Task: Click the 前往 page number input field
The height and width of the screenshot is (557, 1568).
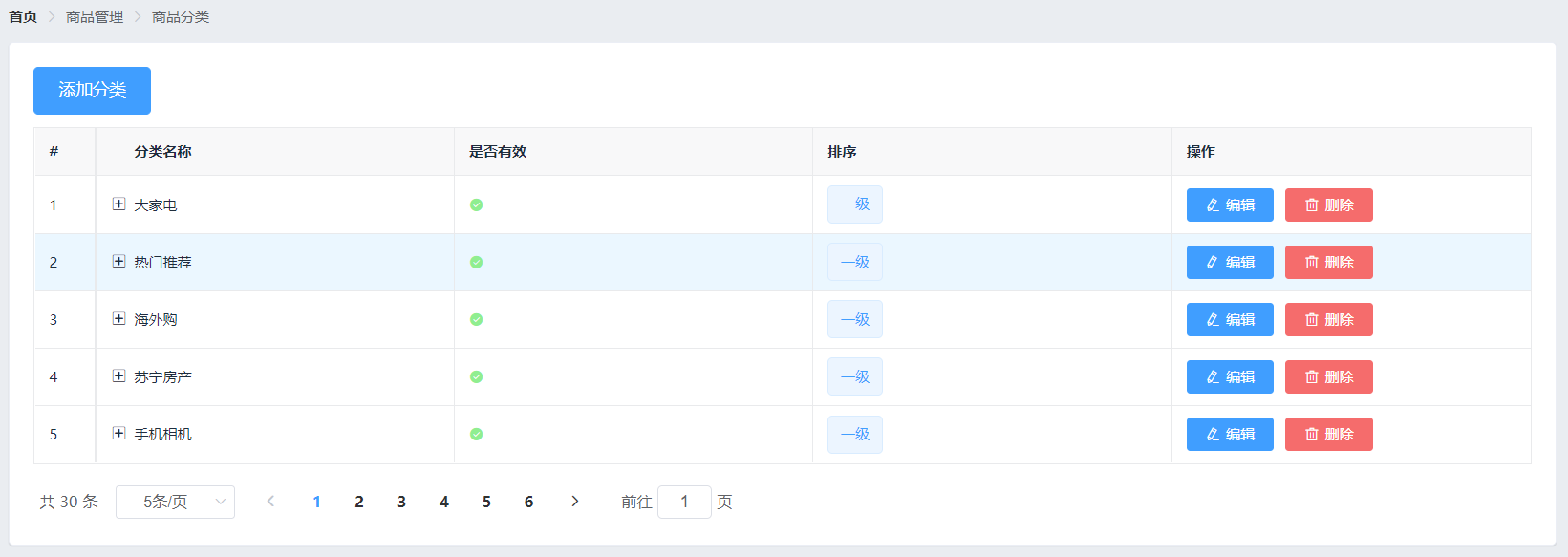Action: point(684,502)
